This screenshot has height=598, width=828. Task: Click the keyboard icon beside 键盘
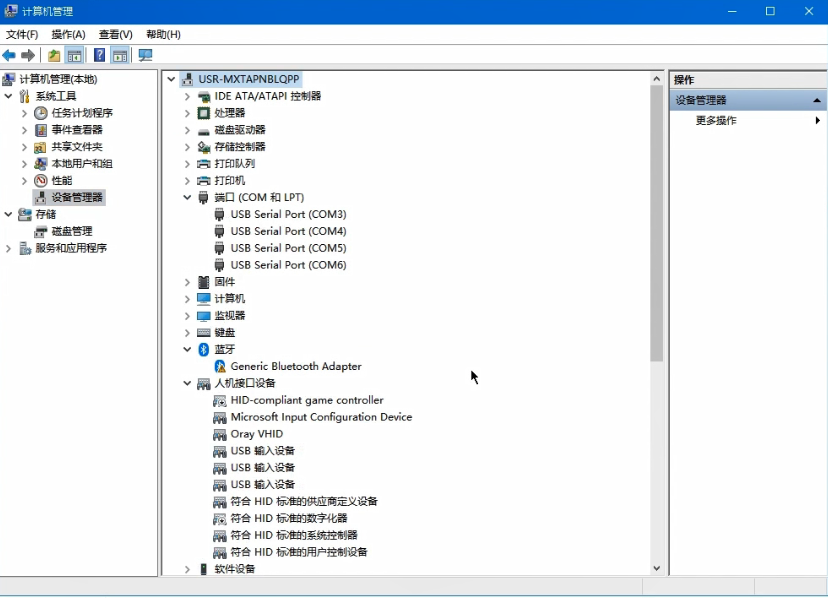(203, 332)
